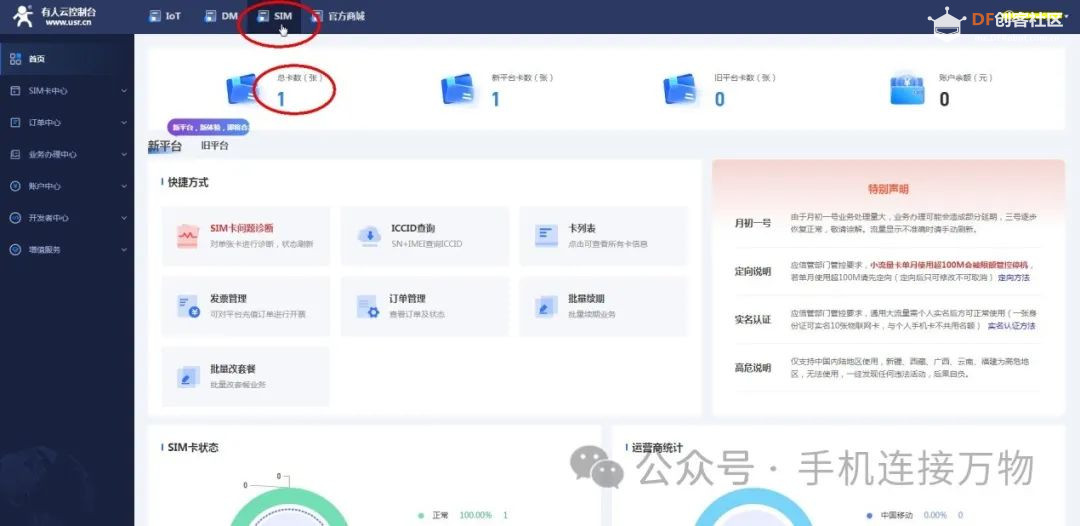This screenshot has height=526, width=1080.
Task: Open 批量改套餐 shortcut title
Action: click(233, 369)
